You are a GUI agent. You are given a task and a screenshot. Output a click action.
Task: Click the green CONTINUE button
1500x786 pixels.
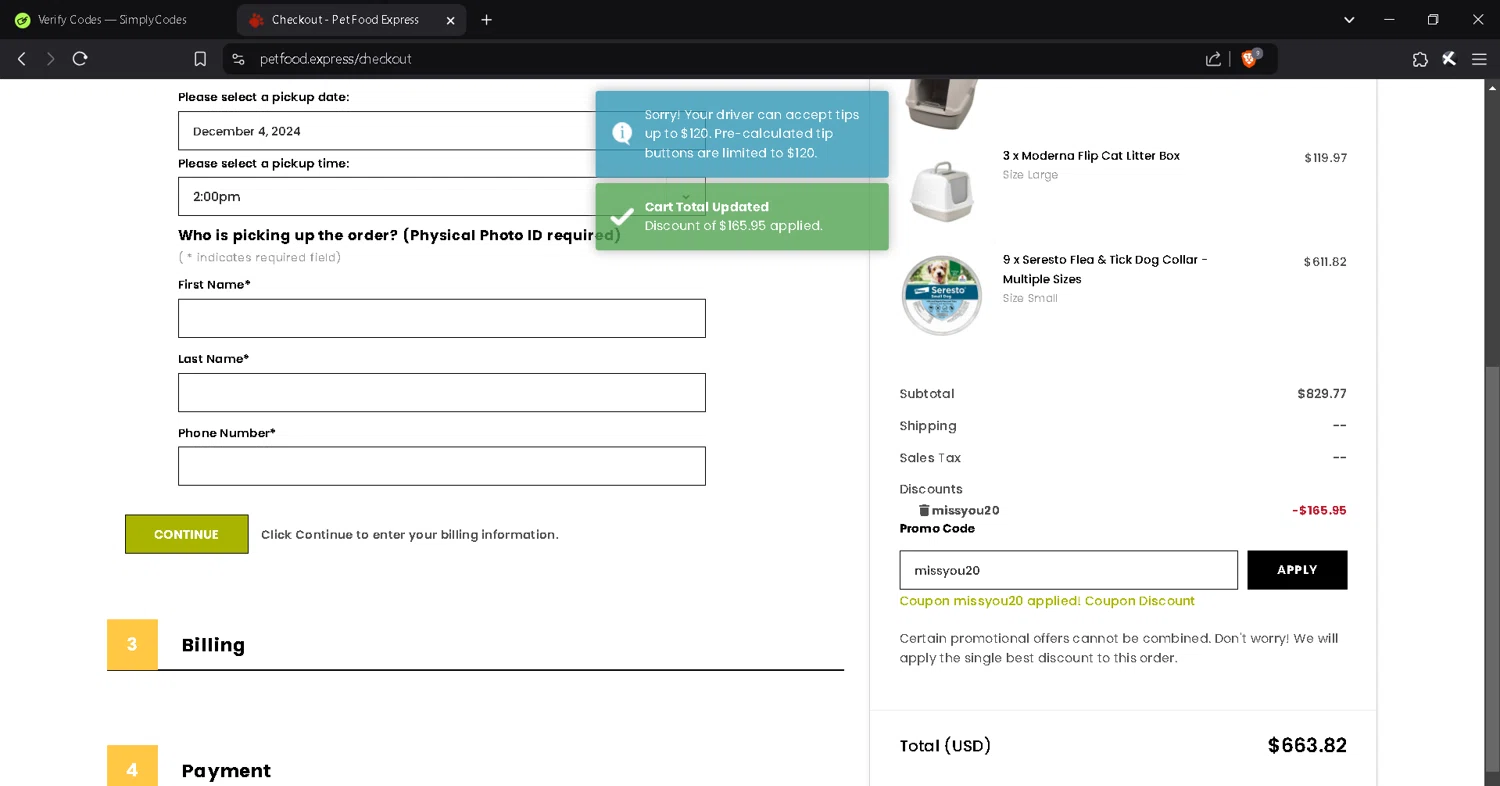[x=186, y=534]
